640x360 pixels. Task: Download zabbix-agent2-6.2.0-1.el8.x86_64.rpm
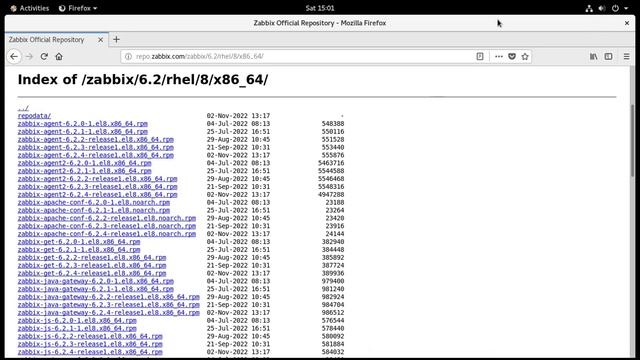click(84, 163)
